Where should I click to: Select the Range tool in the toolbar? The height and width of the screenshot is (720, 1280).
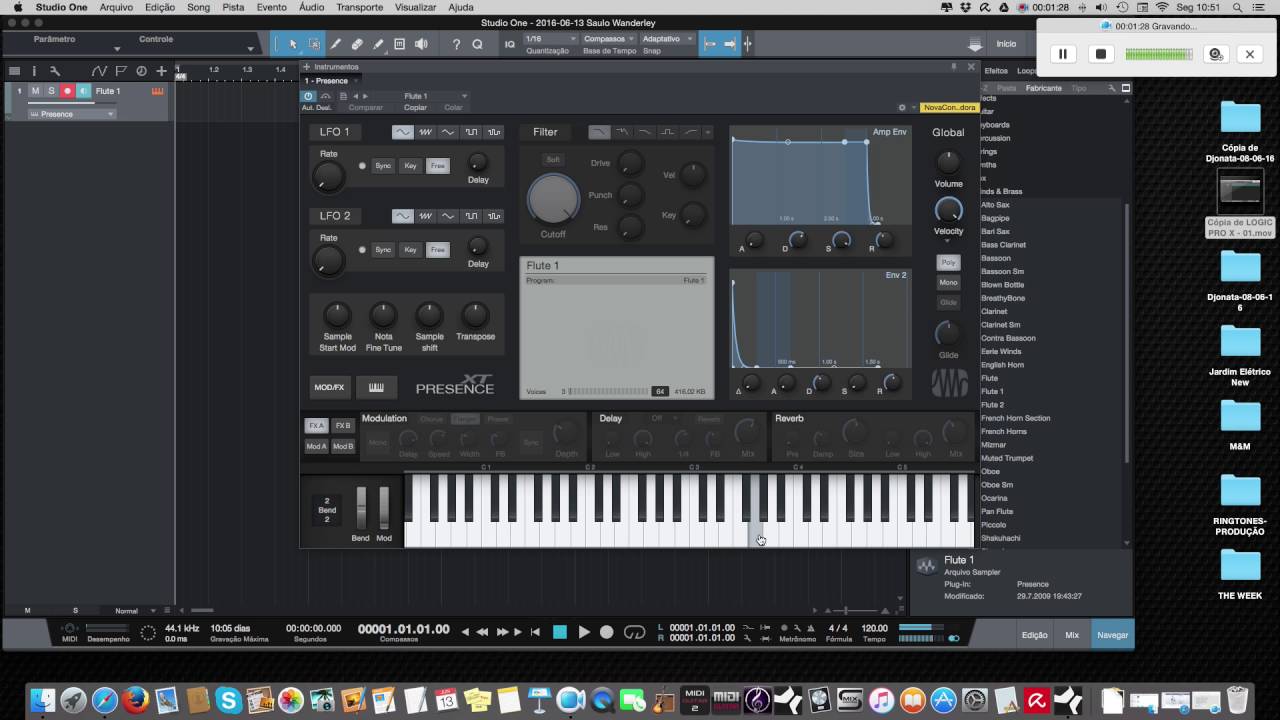pos(314,44)
